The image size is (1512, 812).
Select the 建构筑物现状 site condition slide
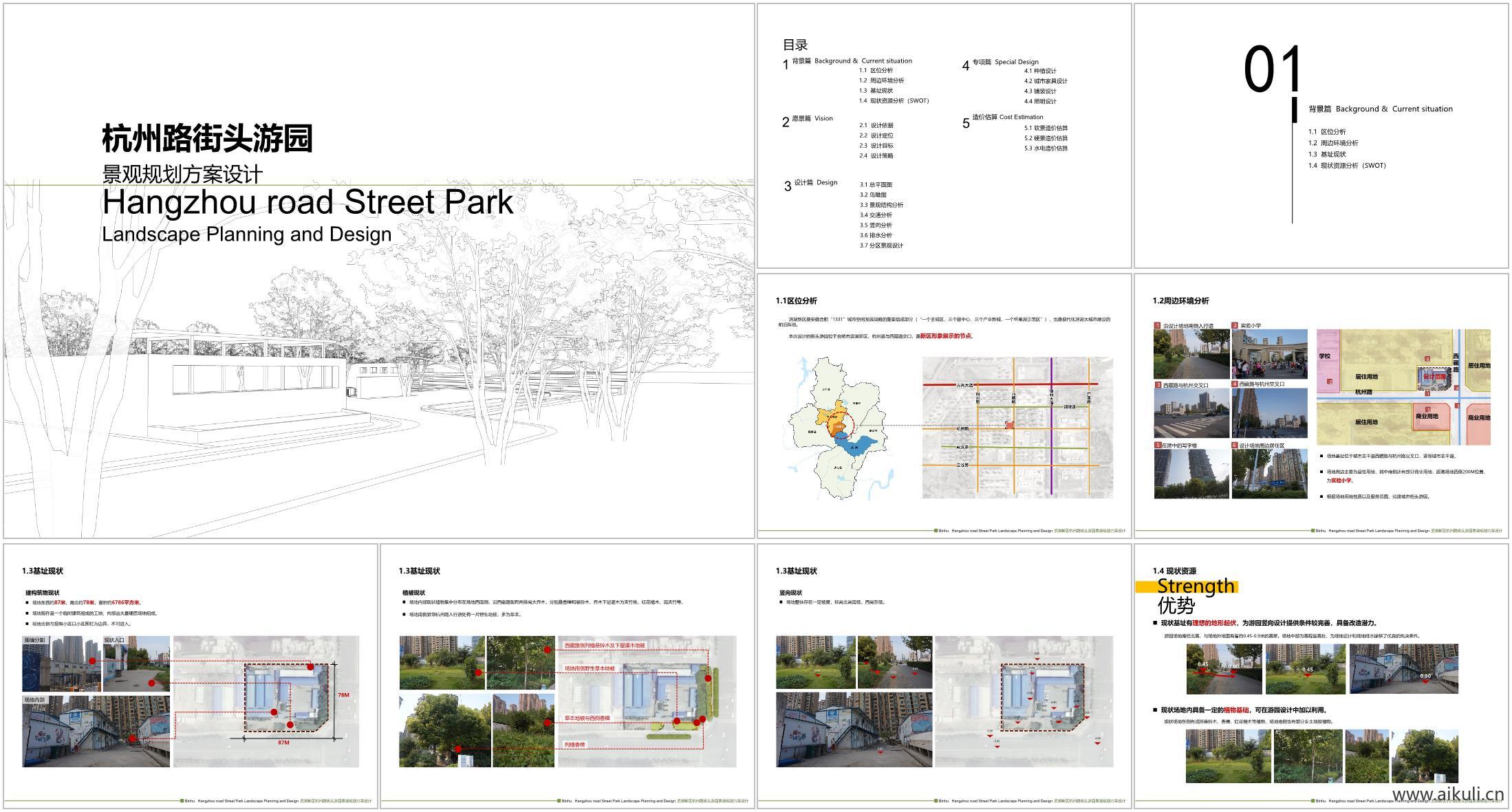(x=191, y=676)
